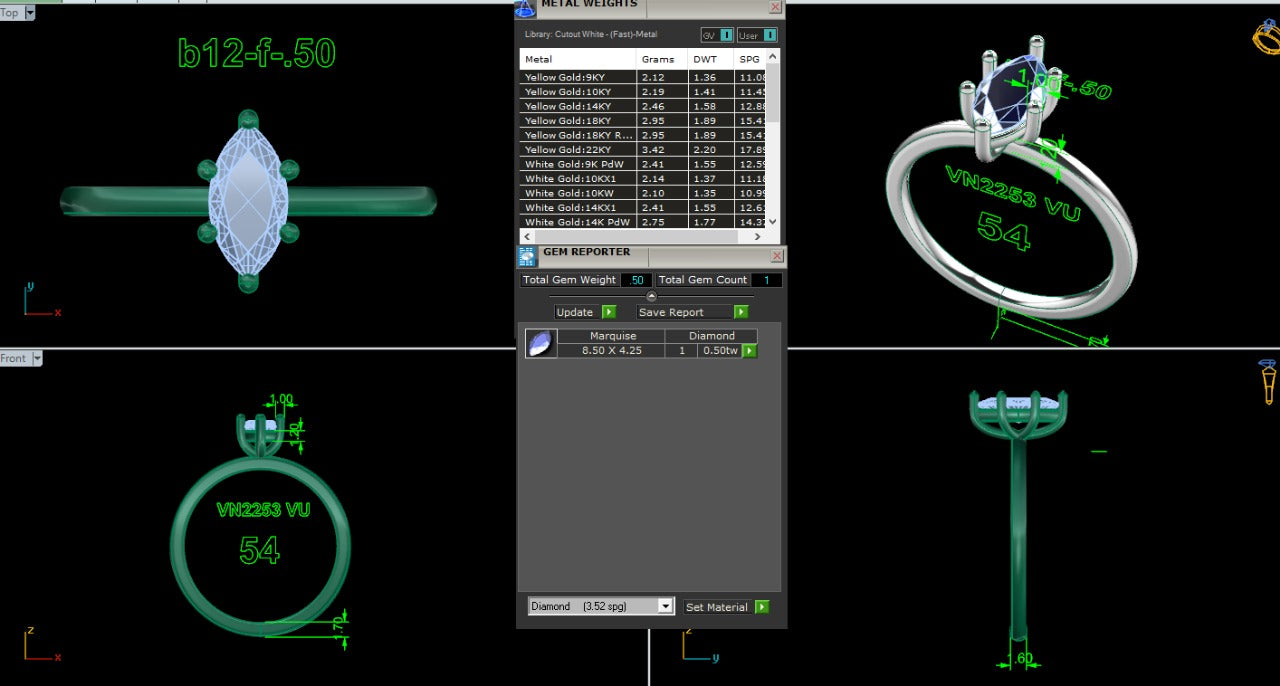Select the Yellow Gold:18KY row
The width and height of the screenshot is (1280, 686).
coord(642,120)
